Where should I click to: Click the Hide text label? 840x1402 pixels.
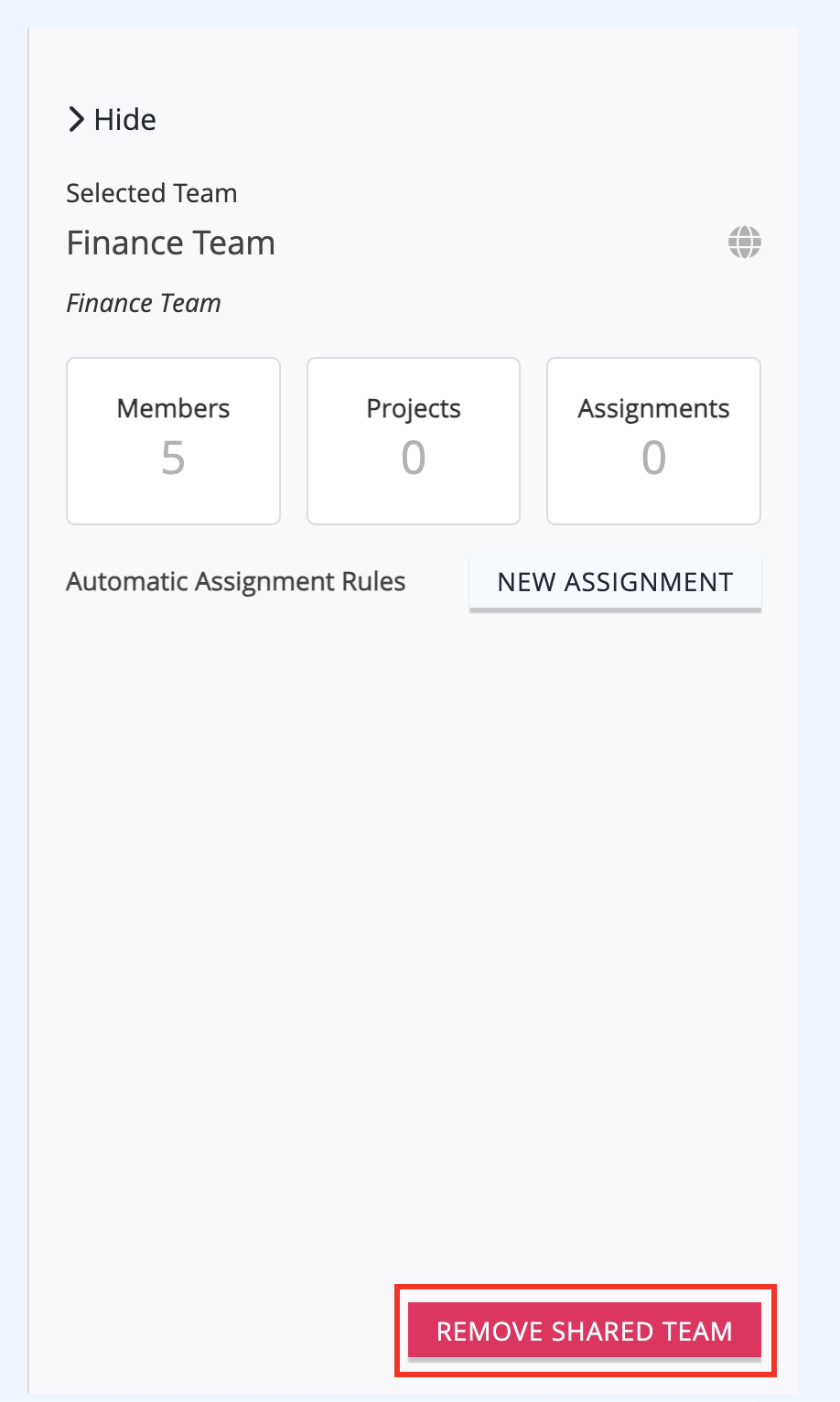point(125,119)
